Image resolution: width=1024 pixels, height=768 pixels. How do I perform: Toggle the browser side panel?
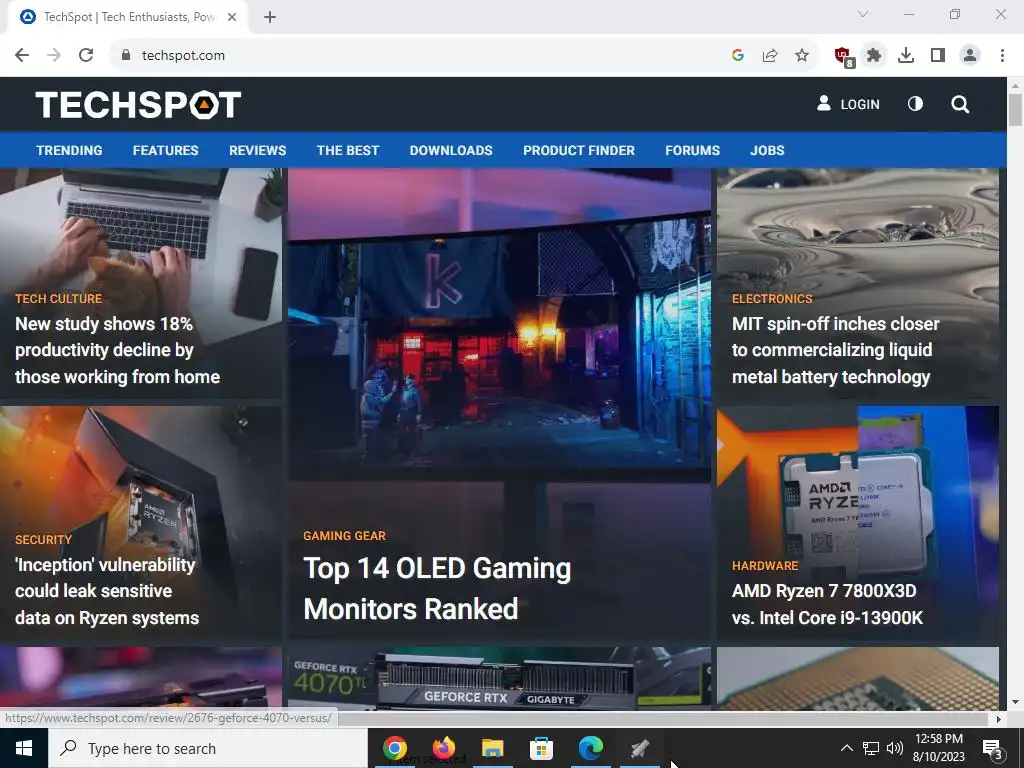click(938, 56)
